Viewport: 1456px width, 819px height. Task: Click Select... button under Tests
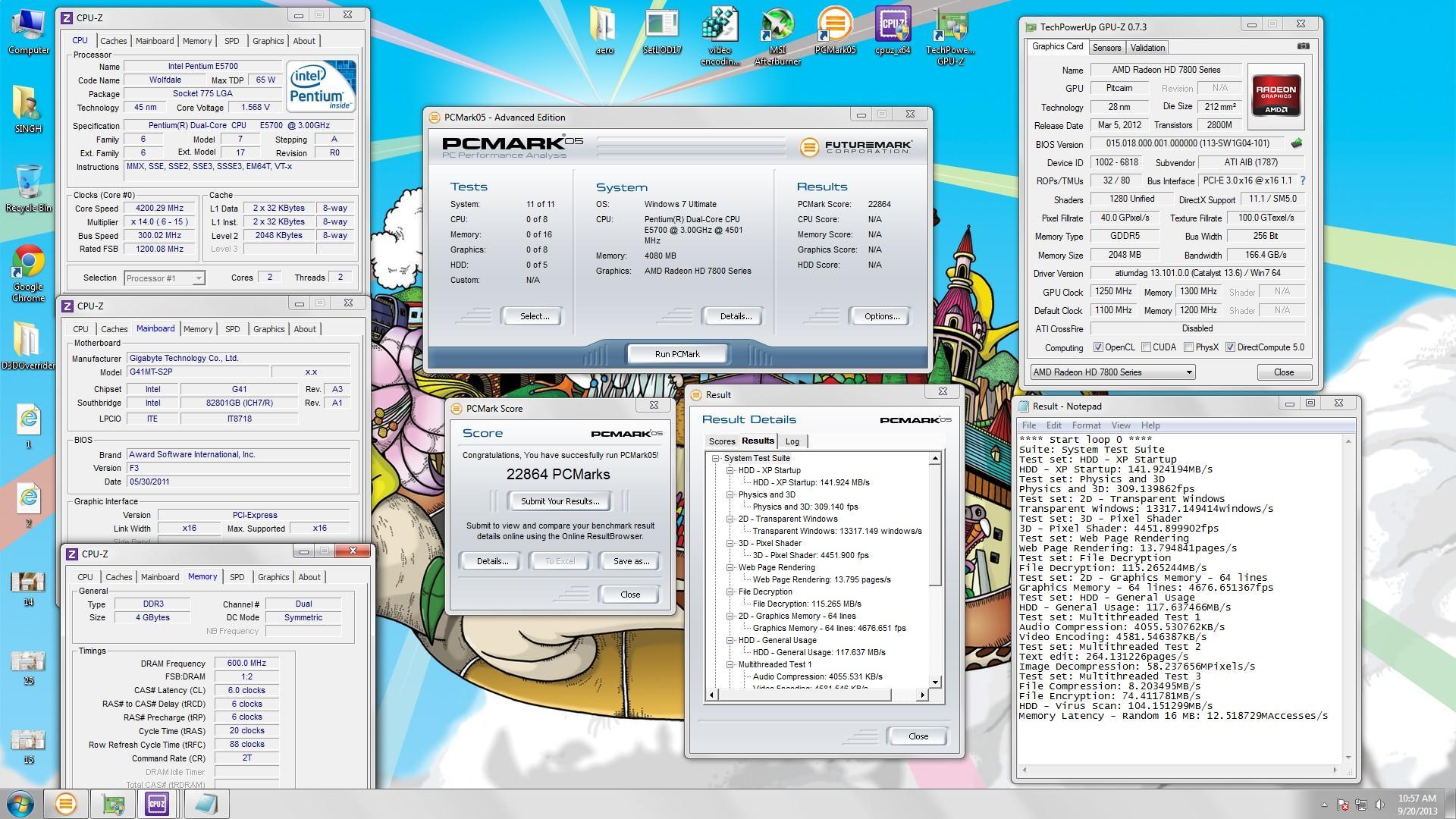[x=534, y=316]
